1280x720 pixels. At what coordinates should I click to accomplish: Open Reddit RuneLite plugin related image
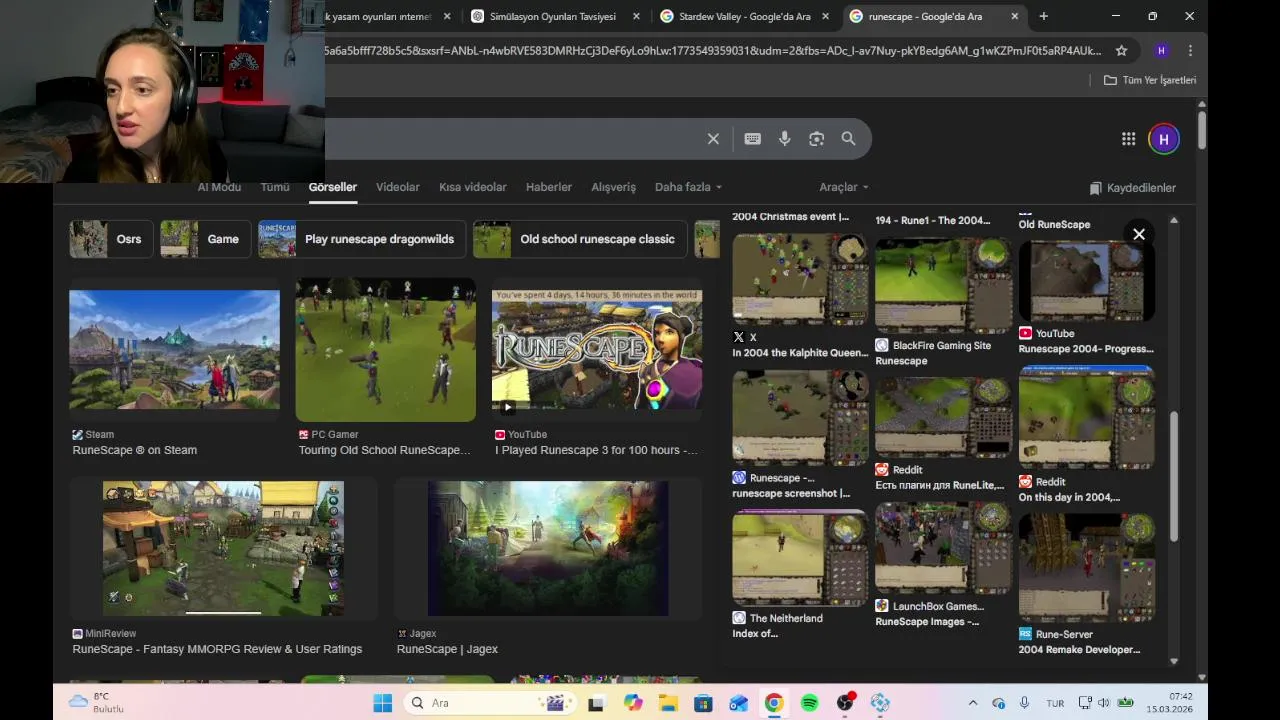pos(943,417)
